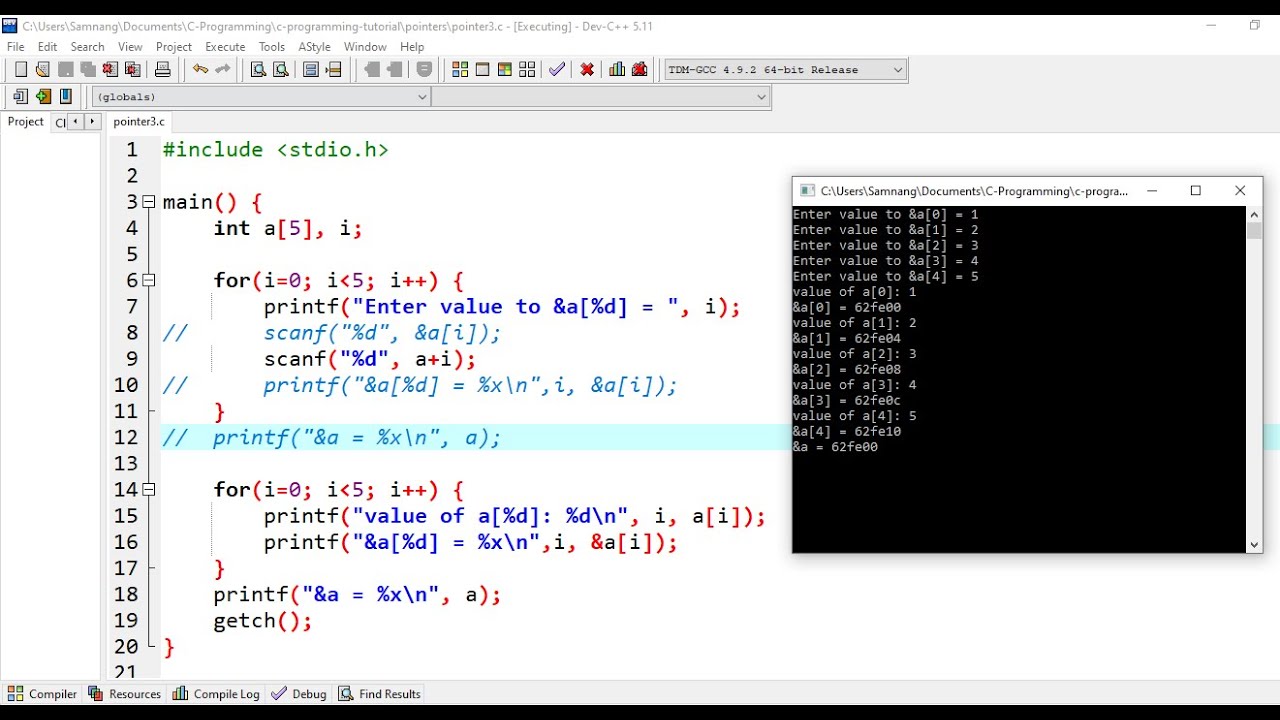
Task: Click the console scrollbar up arrow
Action: coord(1254,214)
